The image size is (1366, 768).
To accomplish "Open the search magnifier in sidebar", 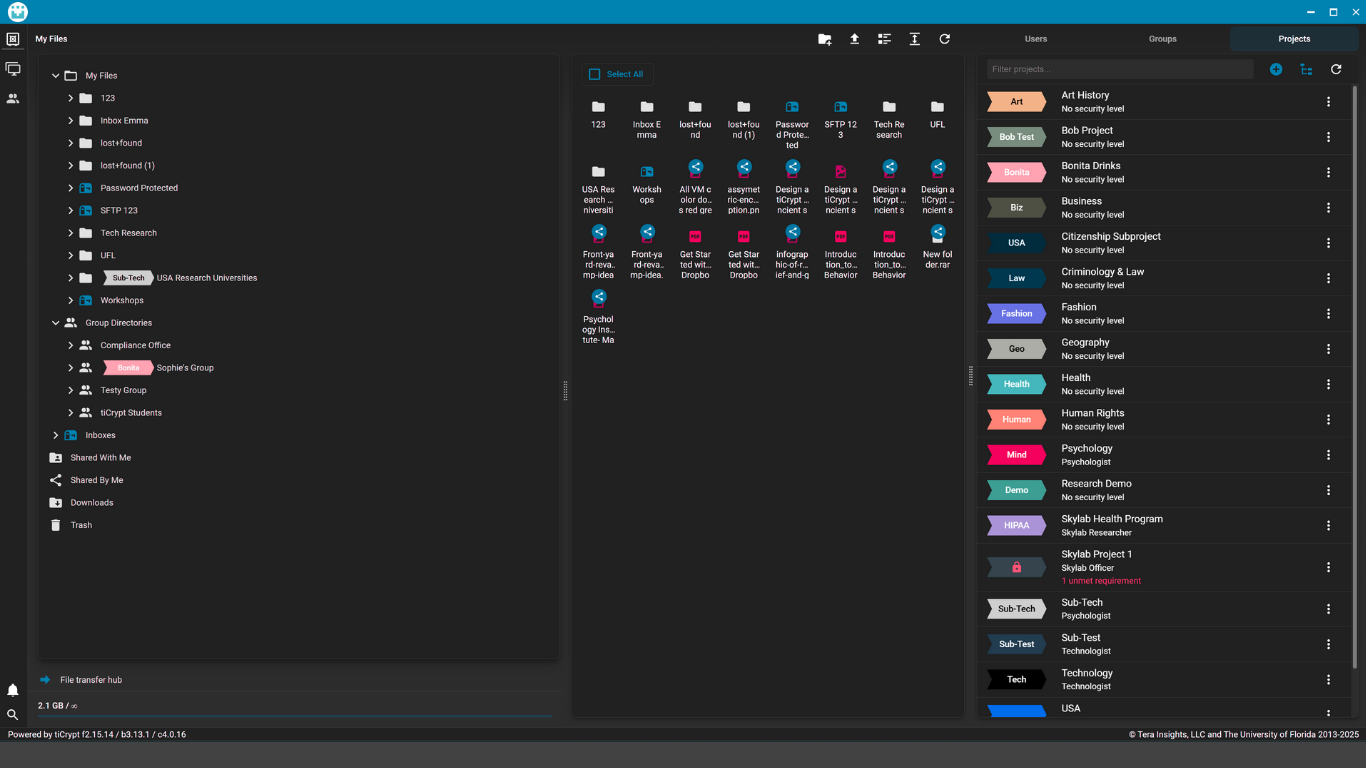I will 13,715.
